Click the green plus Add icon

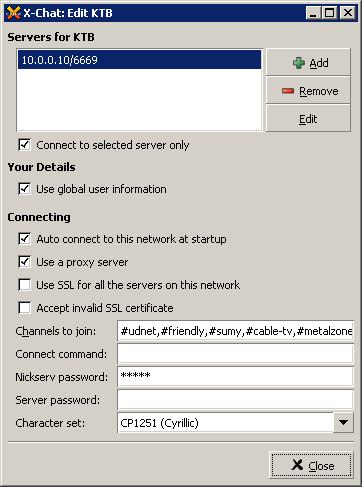coord(298,63)
